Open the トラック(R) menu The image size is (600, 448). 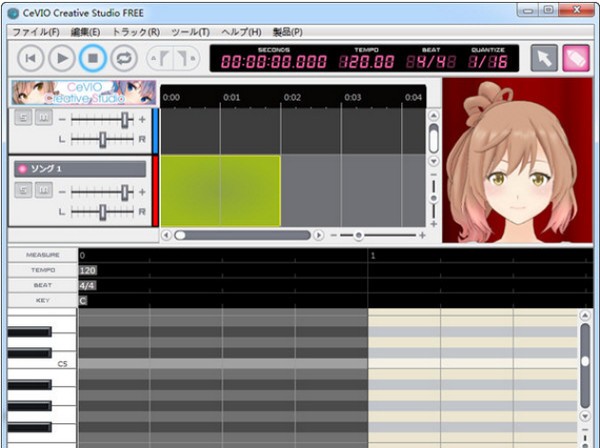pyautogui.click(x=136, y=32)
